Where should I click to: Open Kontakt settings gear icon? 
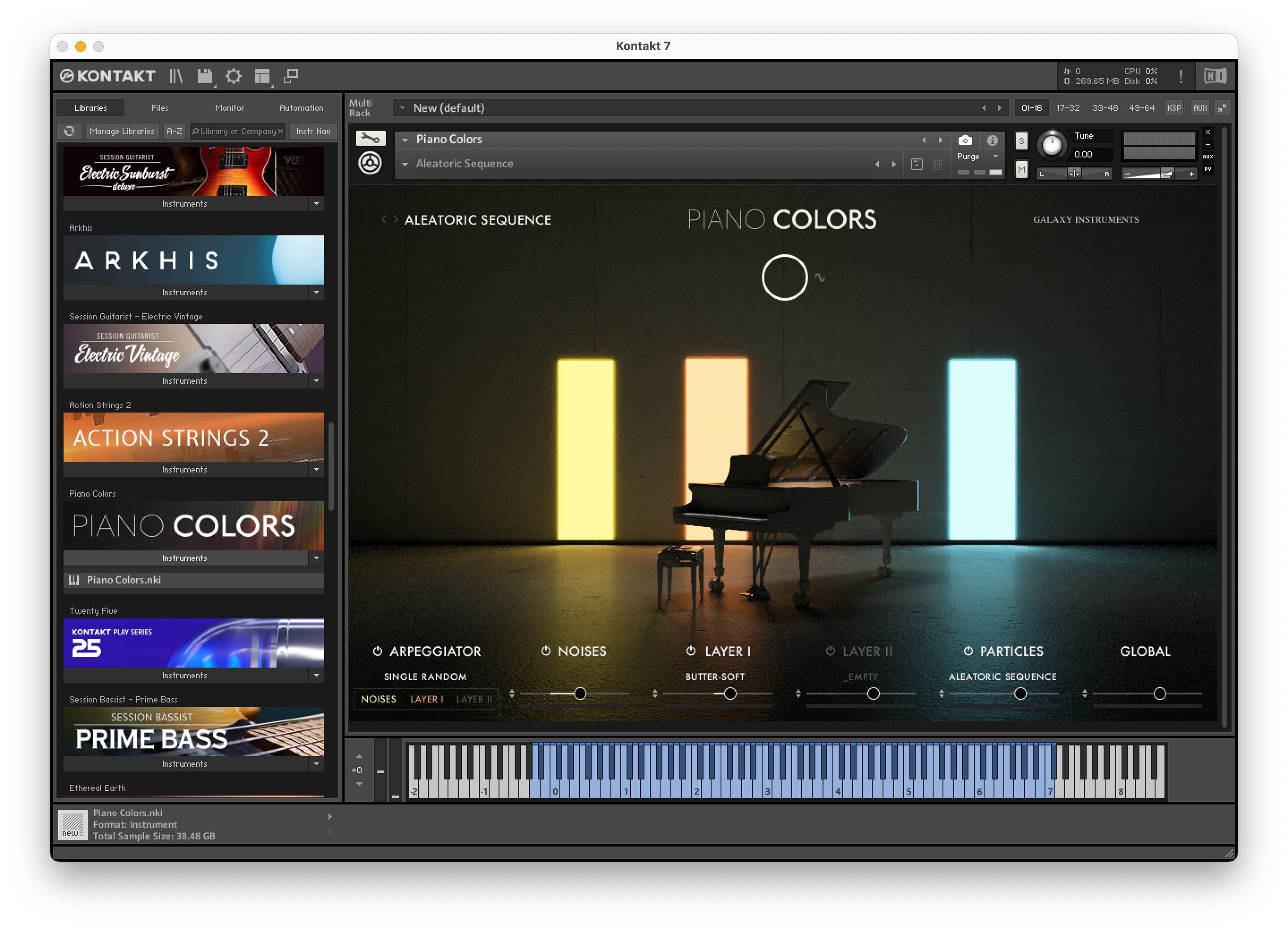[x=234, y=76]
